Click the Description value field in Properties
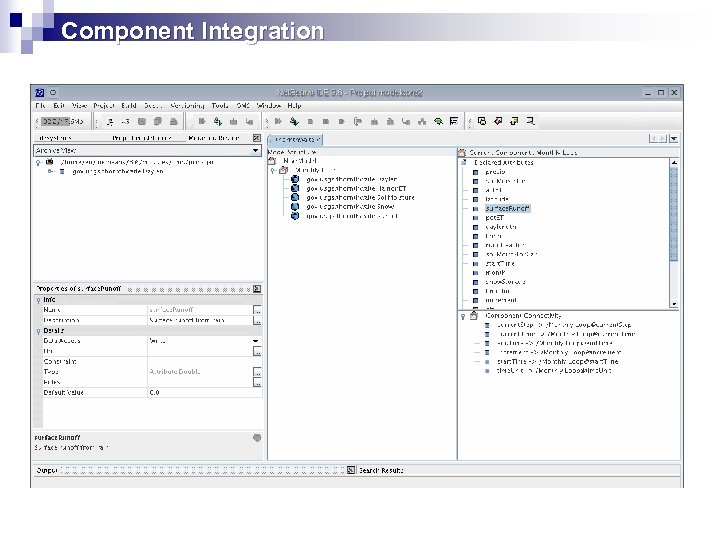 click(x=200, y=321)
